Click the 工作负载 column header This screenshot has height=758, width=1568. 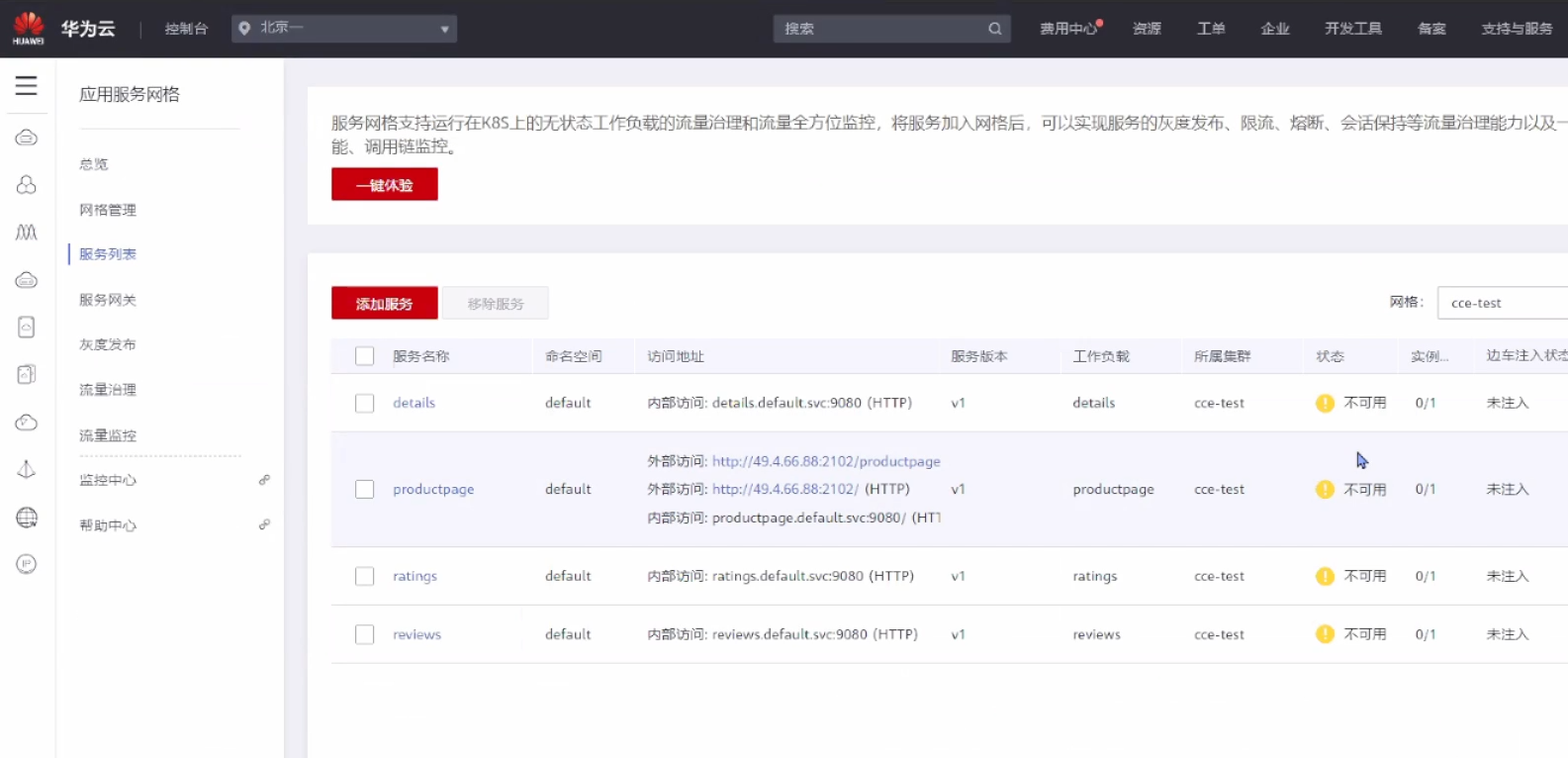1101,356
